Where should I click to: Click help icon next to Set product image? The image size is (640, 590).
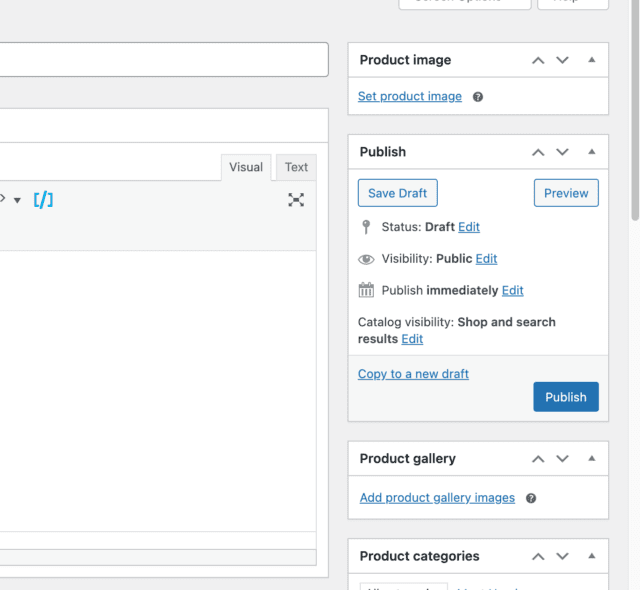[478, 97]
